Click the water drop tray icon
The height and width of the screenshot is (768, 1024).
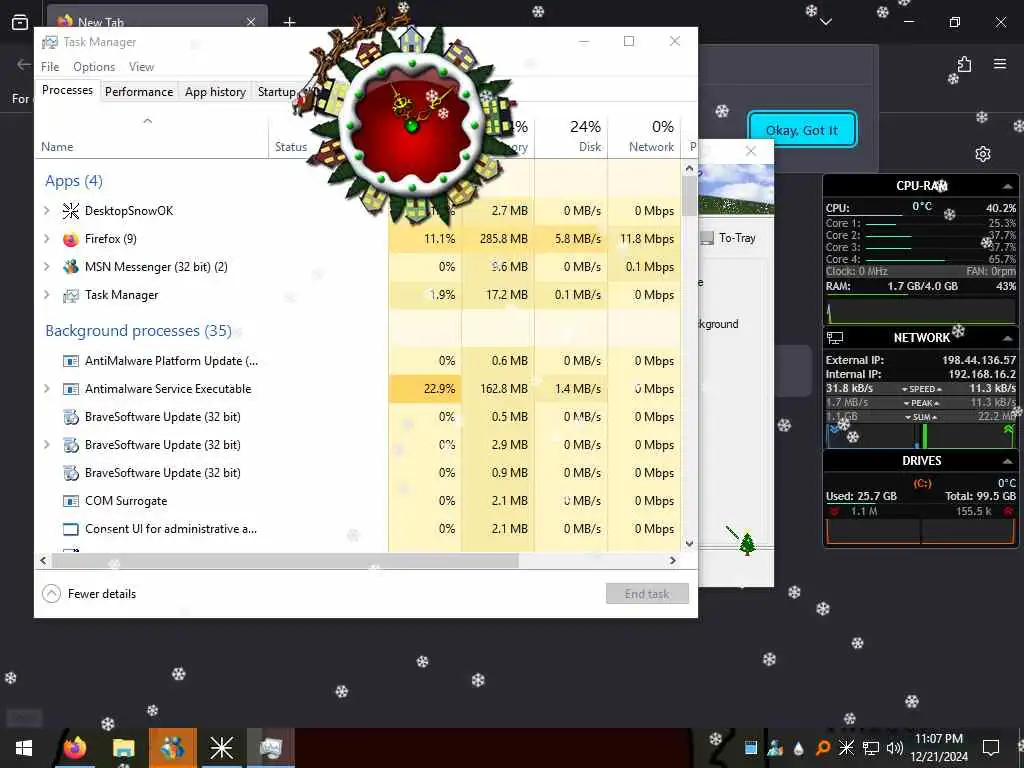point(799,748)
